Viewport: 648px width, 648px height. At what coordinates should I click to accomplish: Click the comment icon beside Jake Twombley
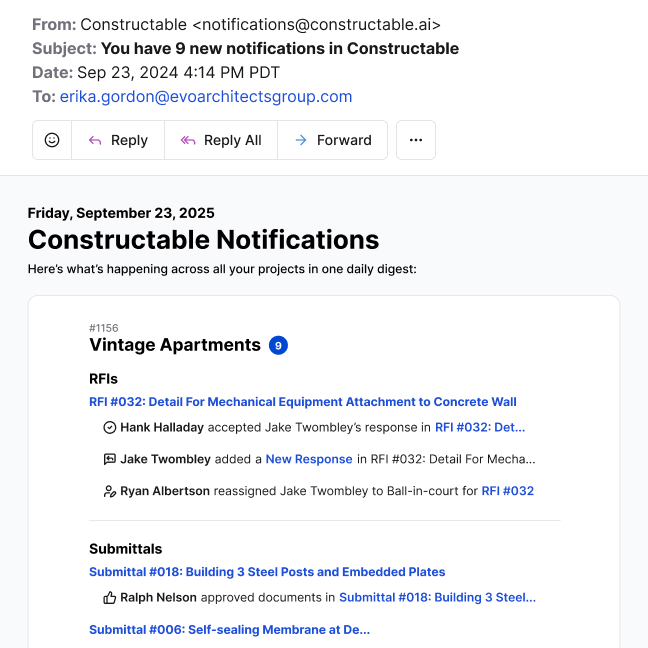click(x=110, y=459)
